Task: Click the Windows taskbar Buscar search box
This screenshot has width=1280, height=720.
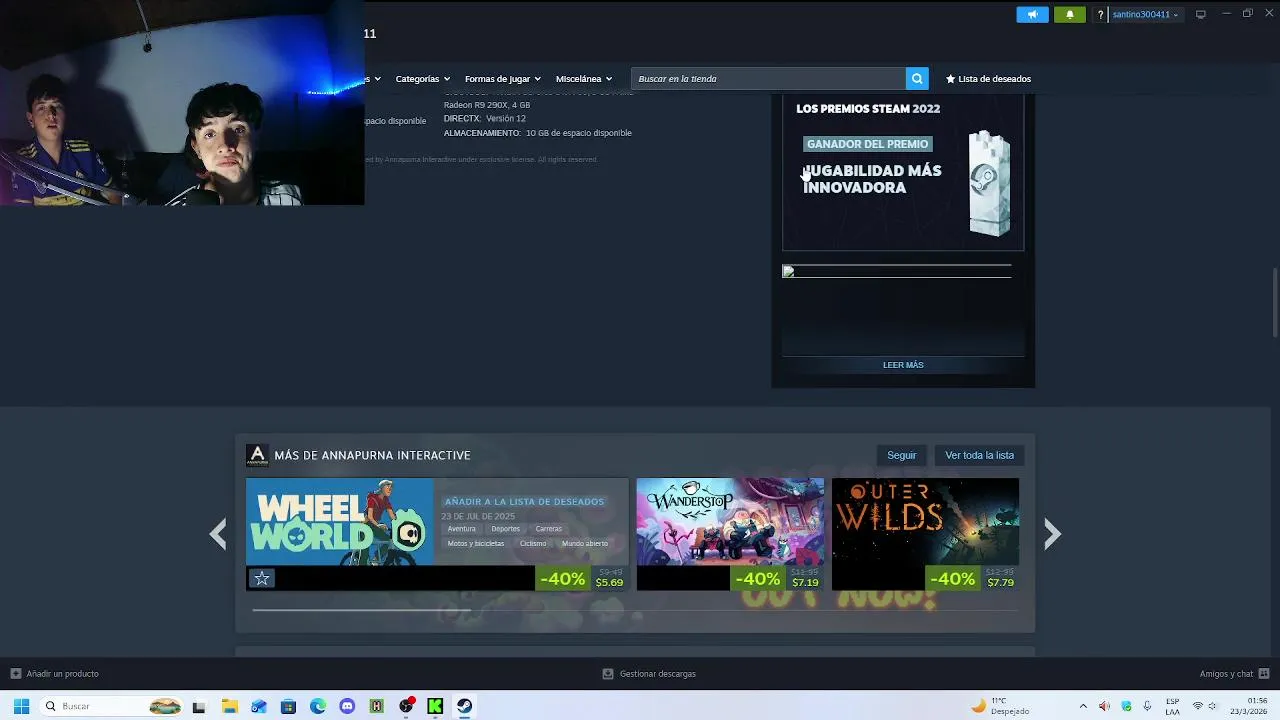Action: [x=113, y=706]
